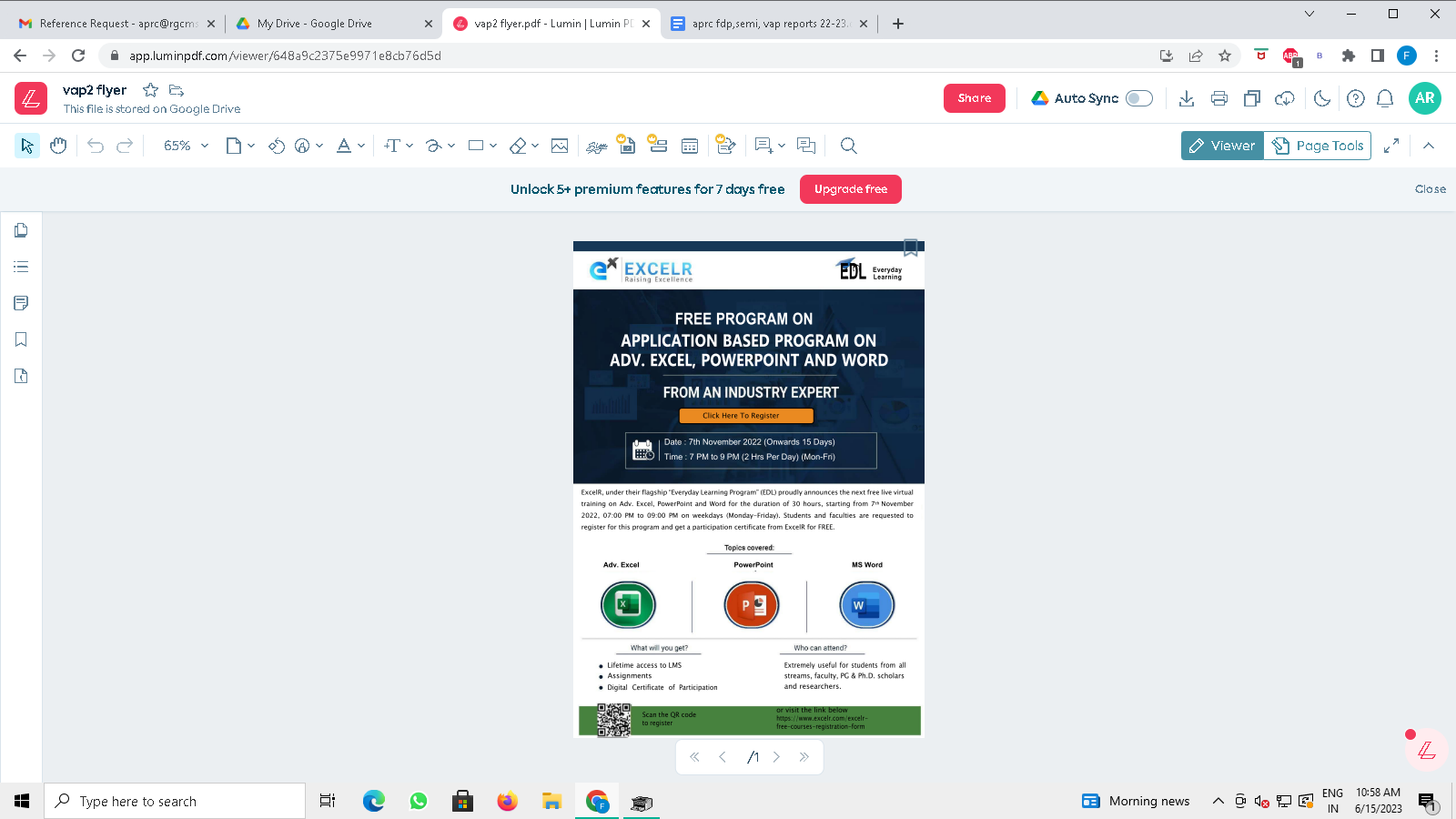Switch to Reference Request Gmail tab
The image size is (1456, 819).
(x=117, y=24)
